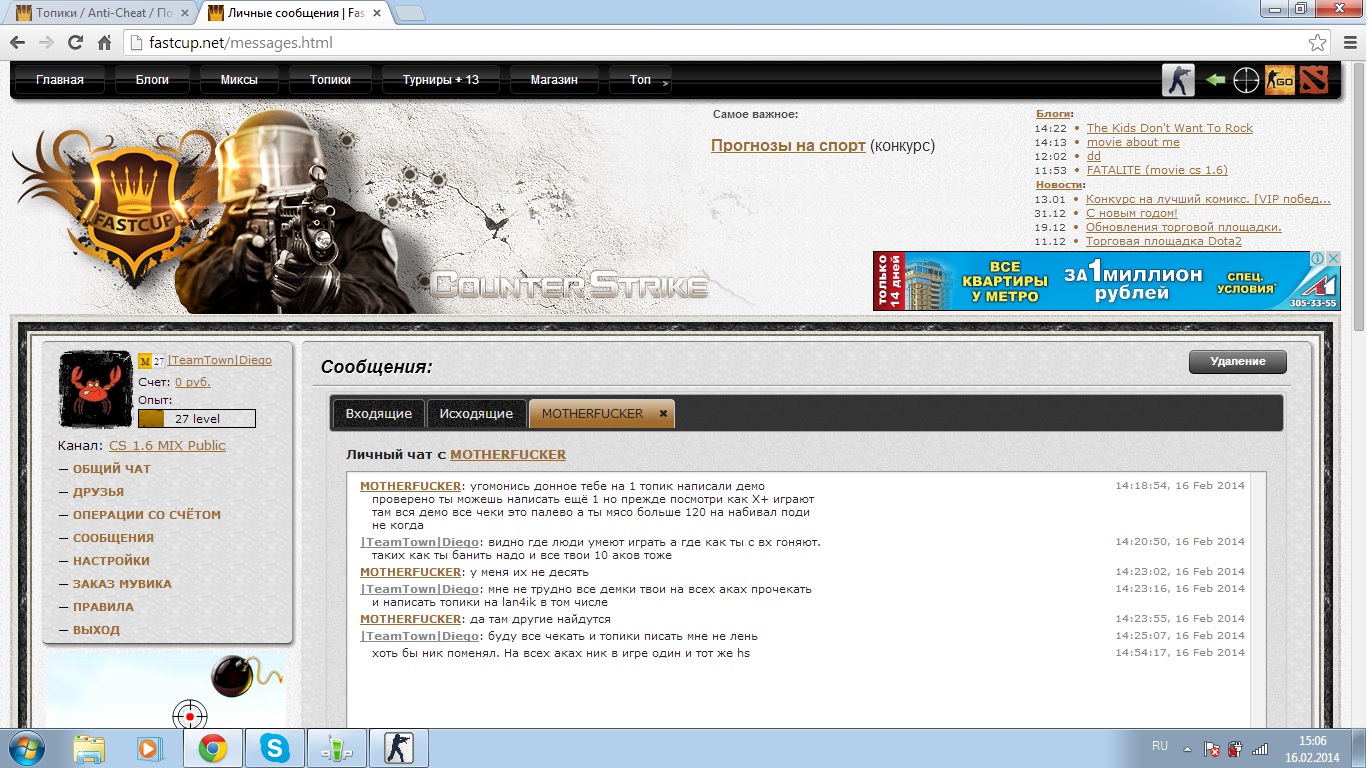Switch to Топики / Anti-Cheat browser tab
This screenshot has height=768, width=1372.
102,13
